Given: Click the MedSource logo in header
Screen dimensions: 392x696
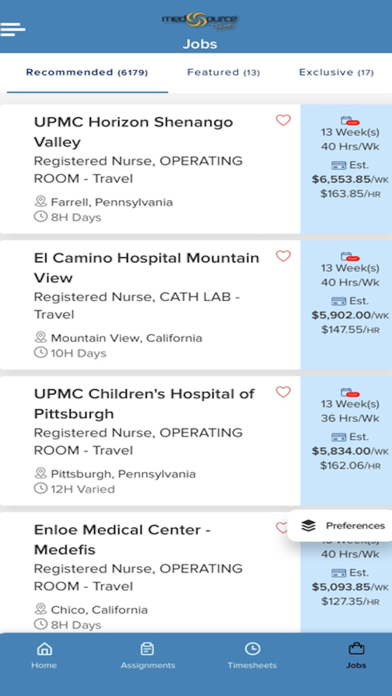Looking at the screenshot, I should 200,21.
